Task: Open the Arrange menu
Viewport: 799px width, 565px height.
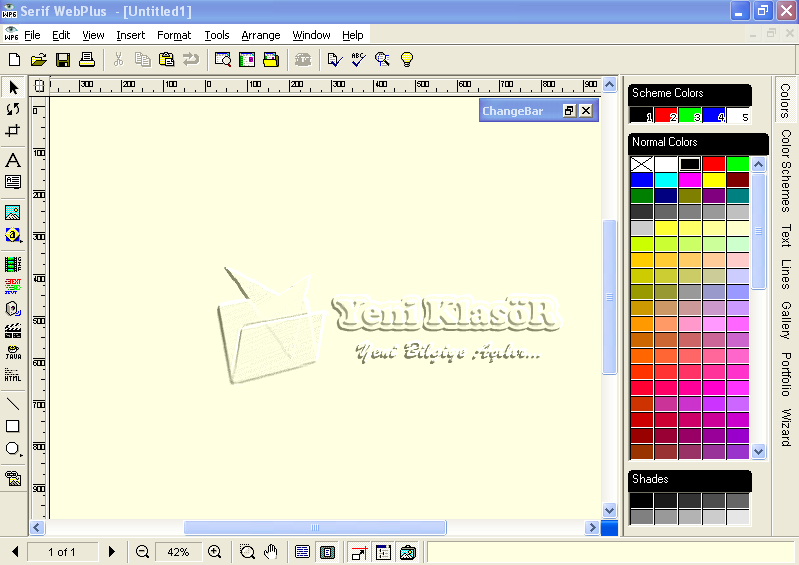Action: [261, 35]
